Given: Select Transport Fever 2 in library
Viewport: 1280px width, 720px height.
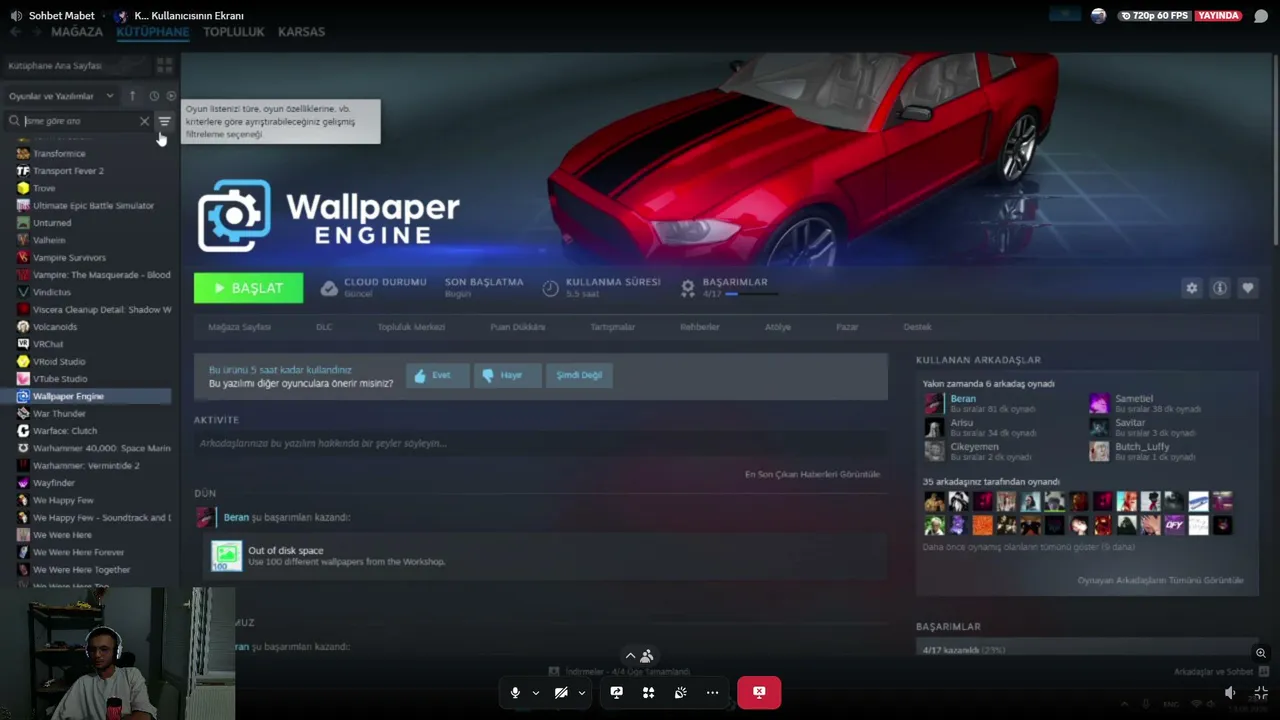Looking at the screenshot, I should (68, 171).
